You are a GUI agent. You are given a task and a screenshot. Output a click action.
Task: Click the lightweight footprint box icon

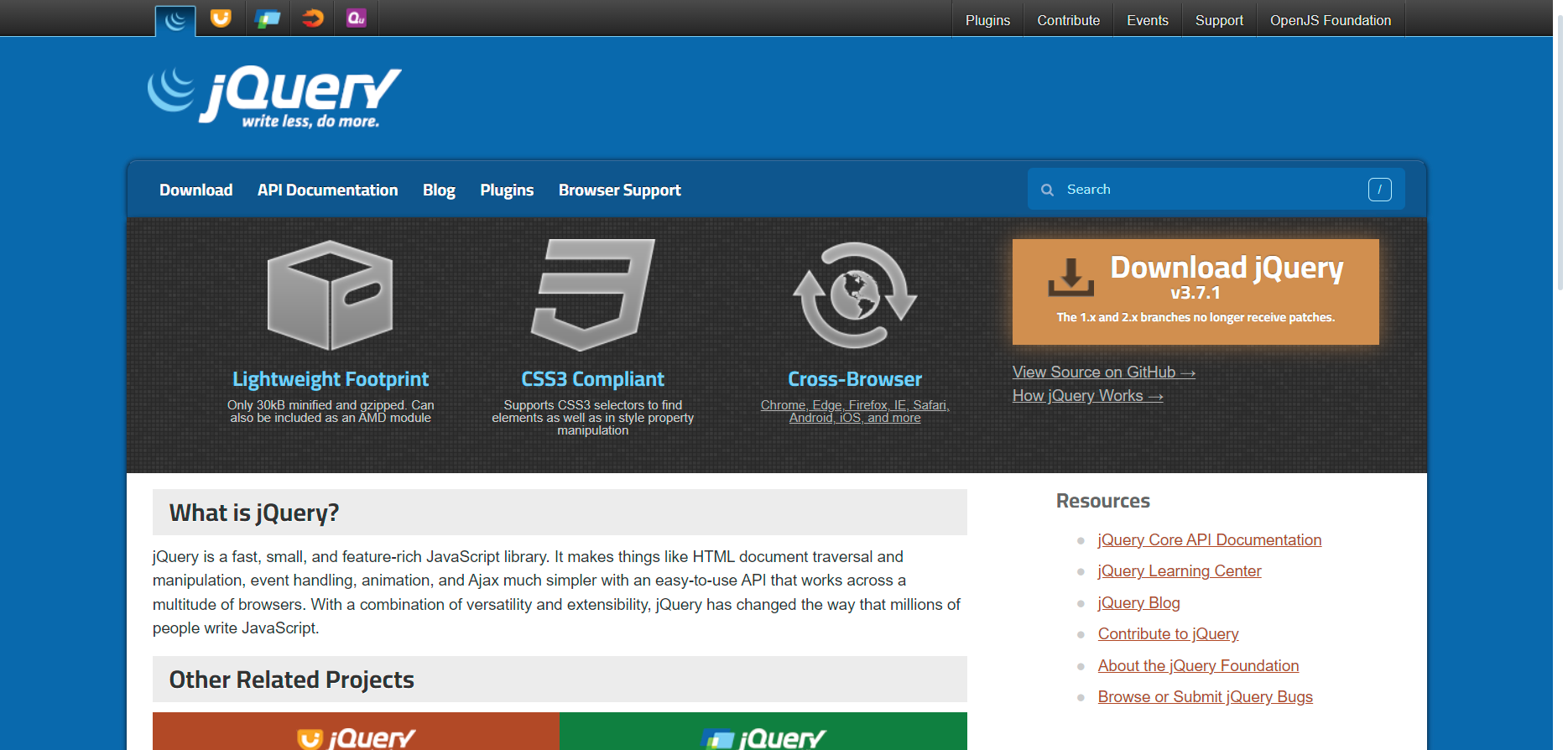[330, 294]
